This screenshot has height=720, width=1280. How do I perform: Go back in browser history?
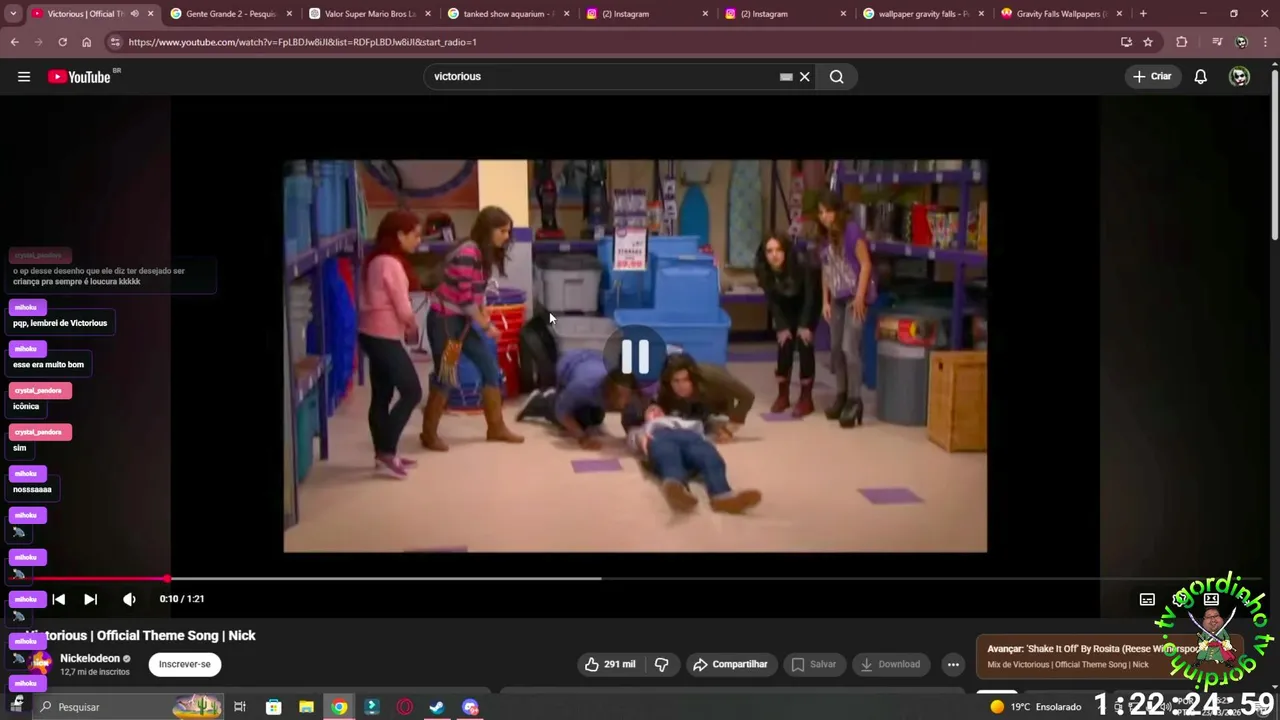pyautogui.click(x=14, y=42)
